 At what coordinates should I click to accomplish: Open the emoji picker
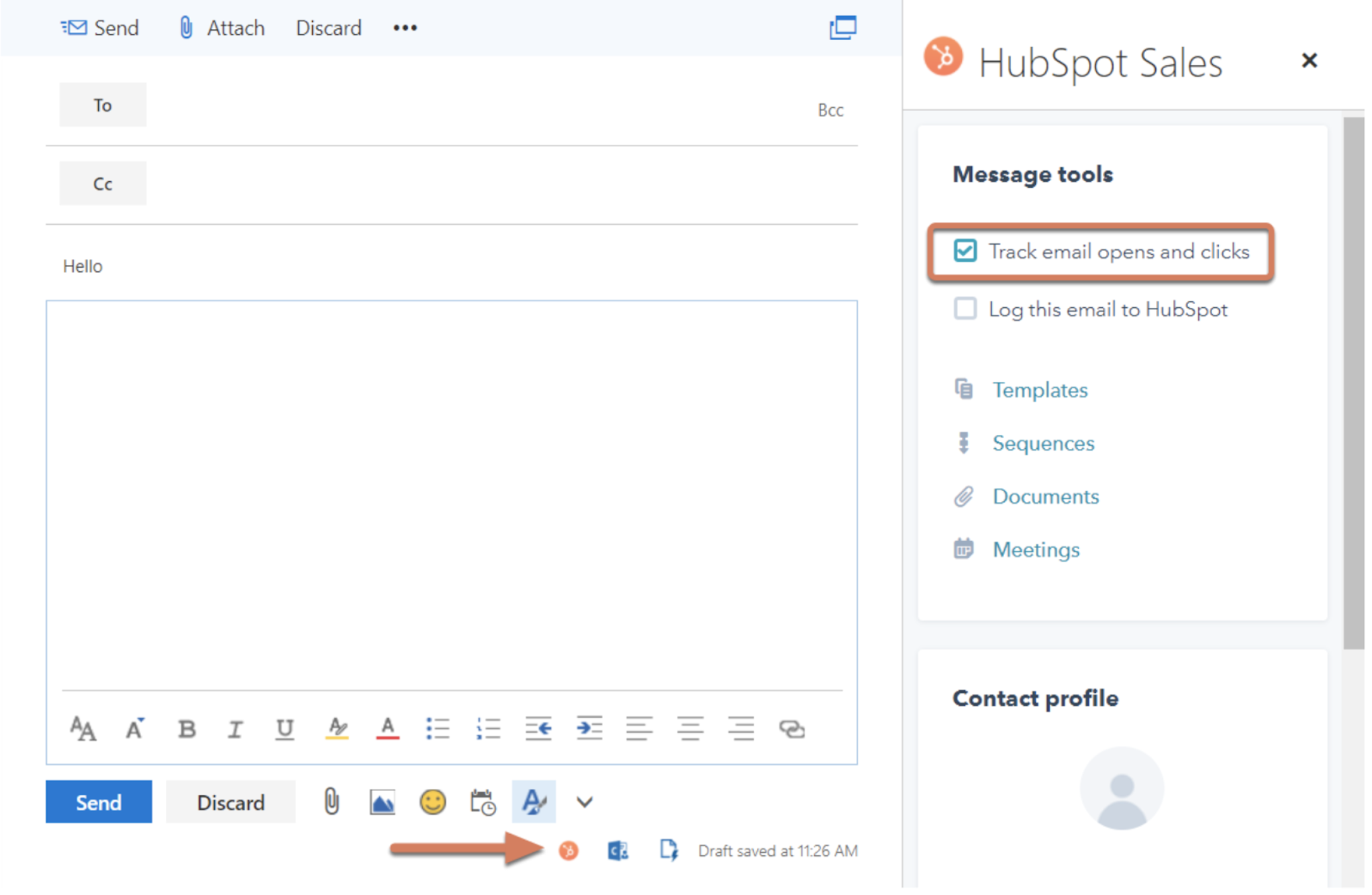[x=433, y=802]
